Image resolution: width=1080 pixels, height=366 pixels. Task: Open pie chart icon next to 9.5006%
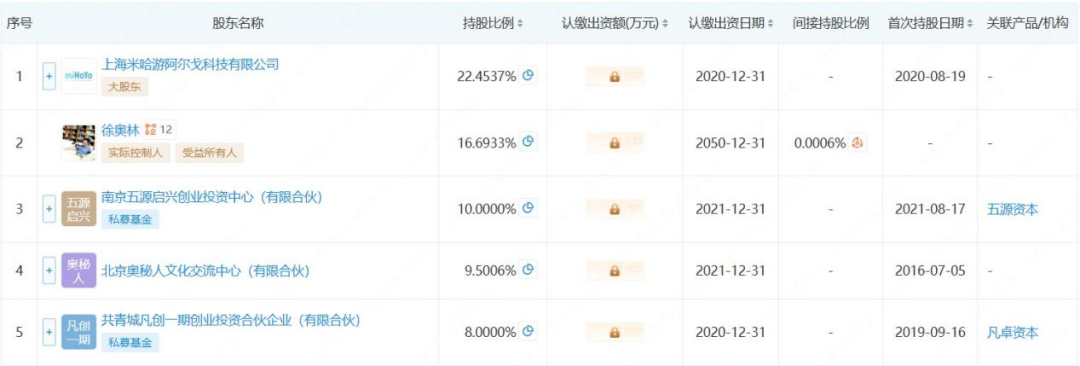coord(528,270)
